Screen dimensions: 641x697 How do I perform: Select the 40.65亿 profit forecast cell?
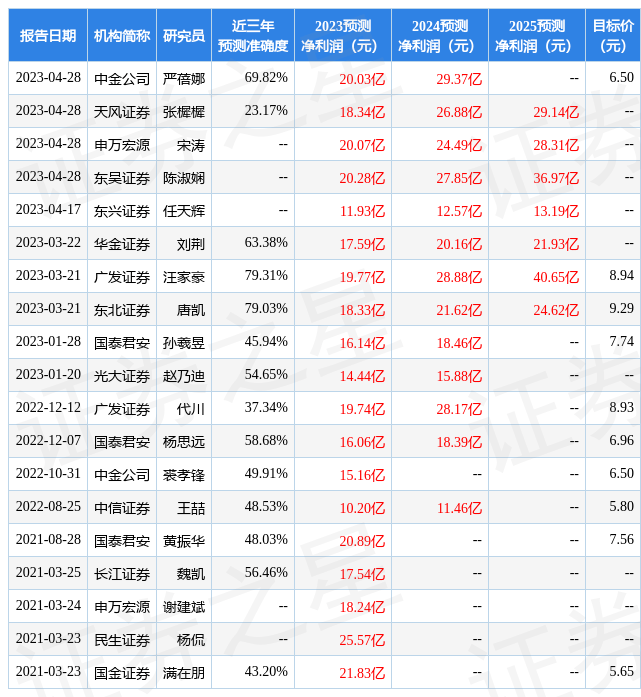point(556,276)
